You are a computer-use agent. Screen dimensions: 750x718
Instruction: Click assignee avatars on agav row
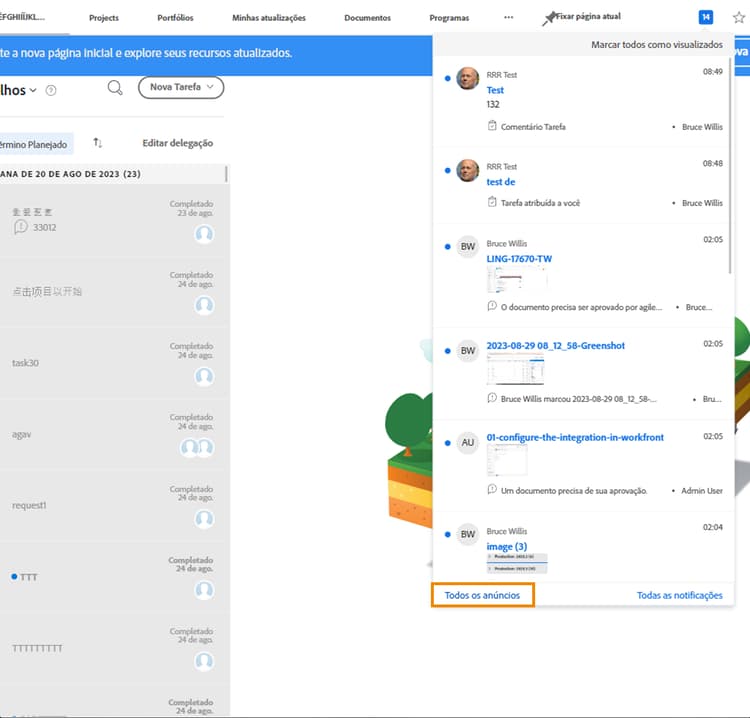pos(197,448)
